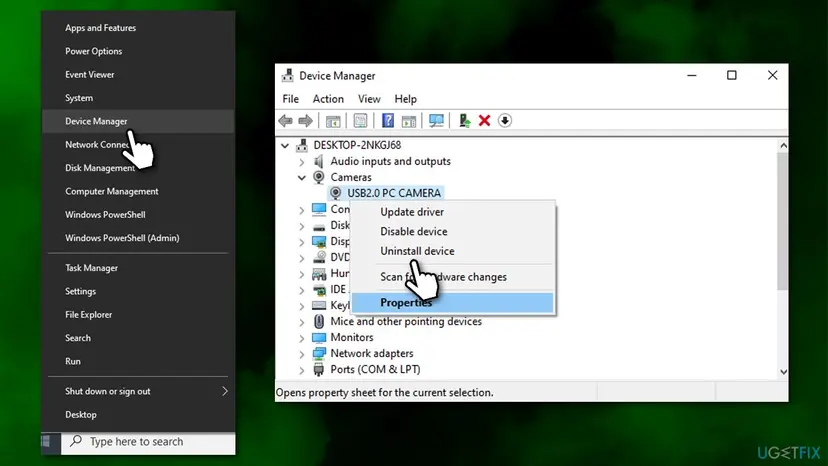The width and height of the screenshot is (828, 466).
Task: Open Apps and Features from Win+X menu
Action: coord(138,27)
